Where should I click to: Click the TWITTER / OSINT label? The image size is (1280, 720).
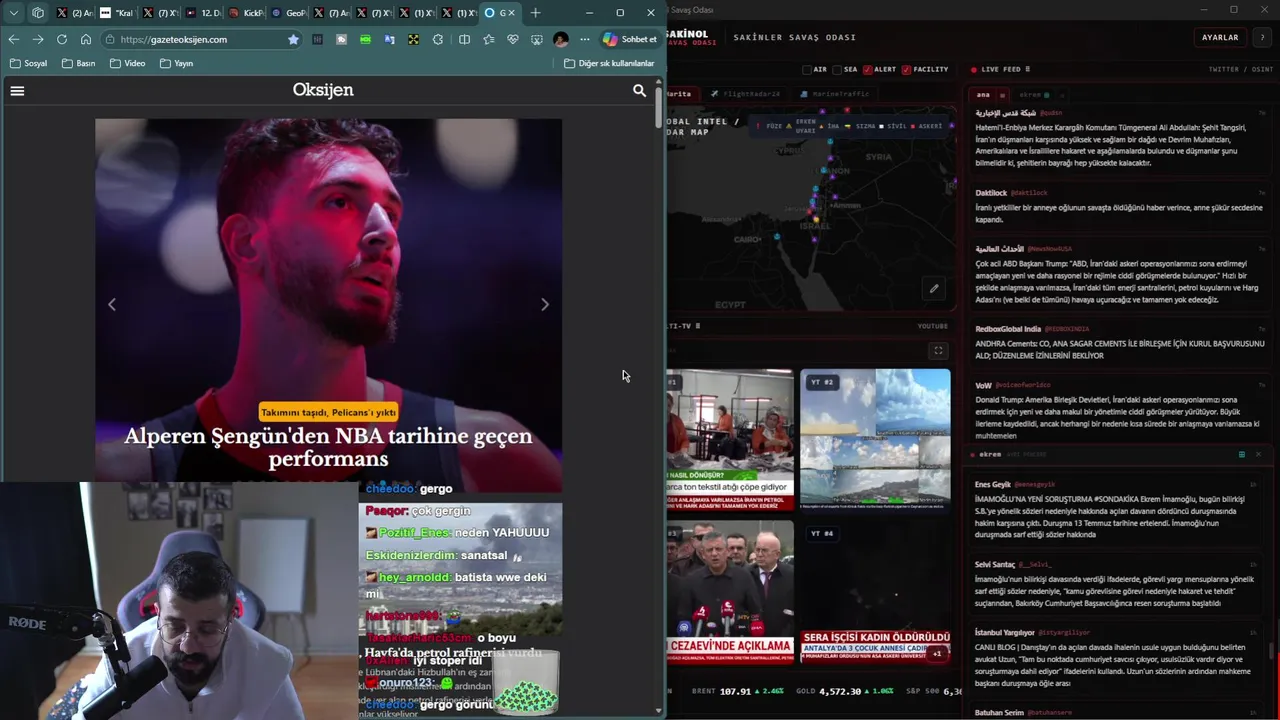click(1241, 70)
